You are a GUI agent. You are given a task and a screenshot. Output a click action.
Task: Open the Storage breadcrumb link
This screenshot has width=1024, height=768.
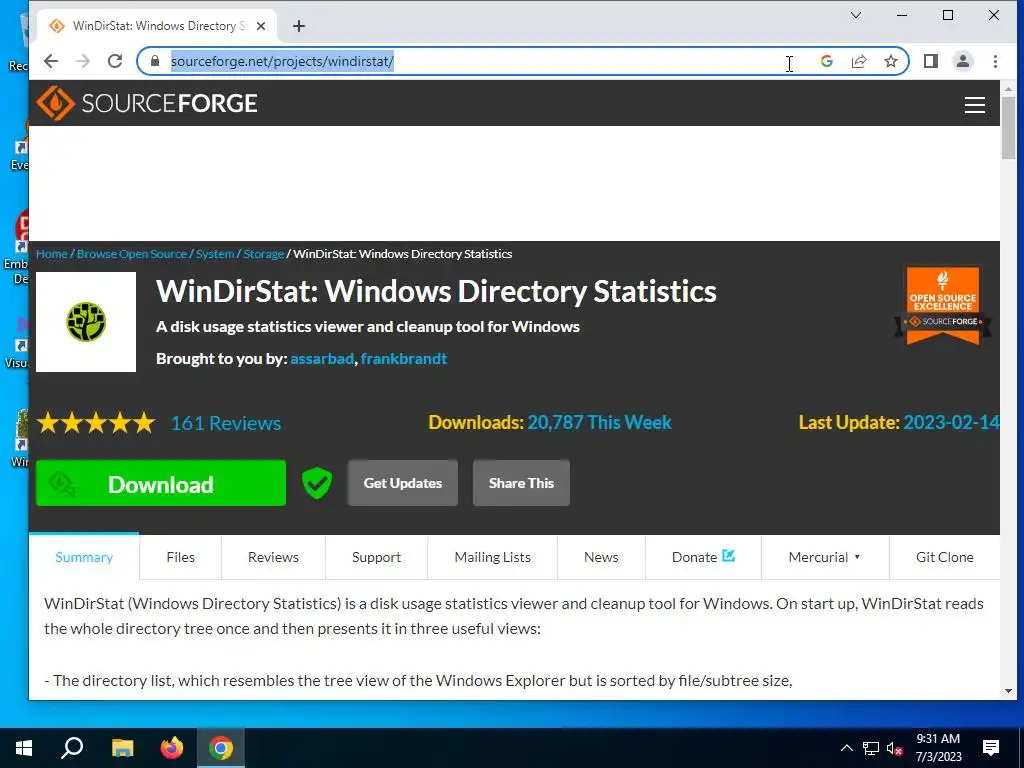coord(264,254)
